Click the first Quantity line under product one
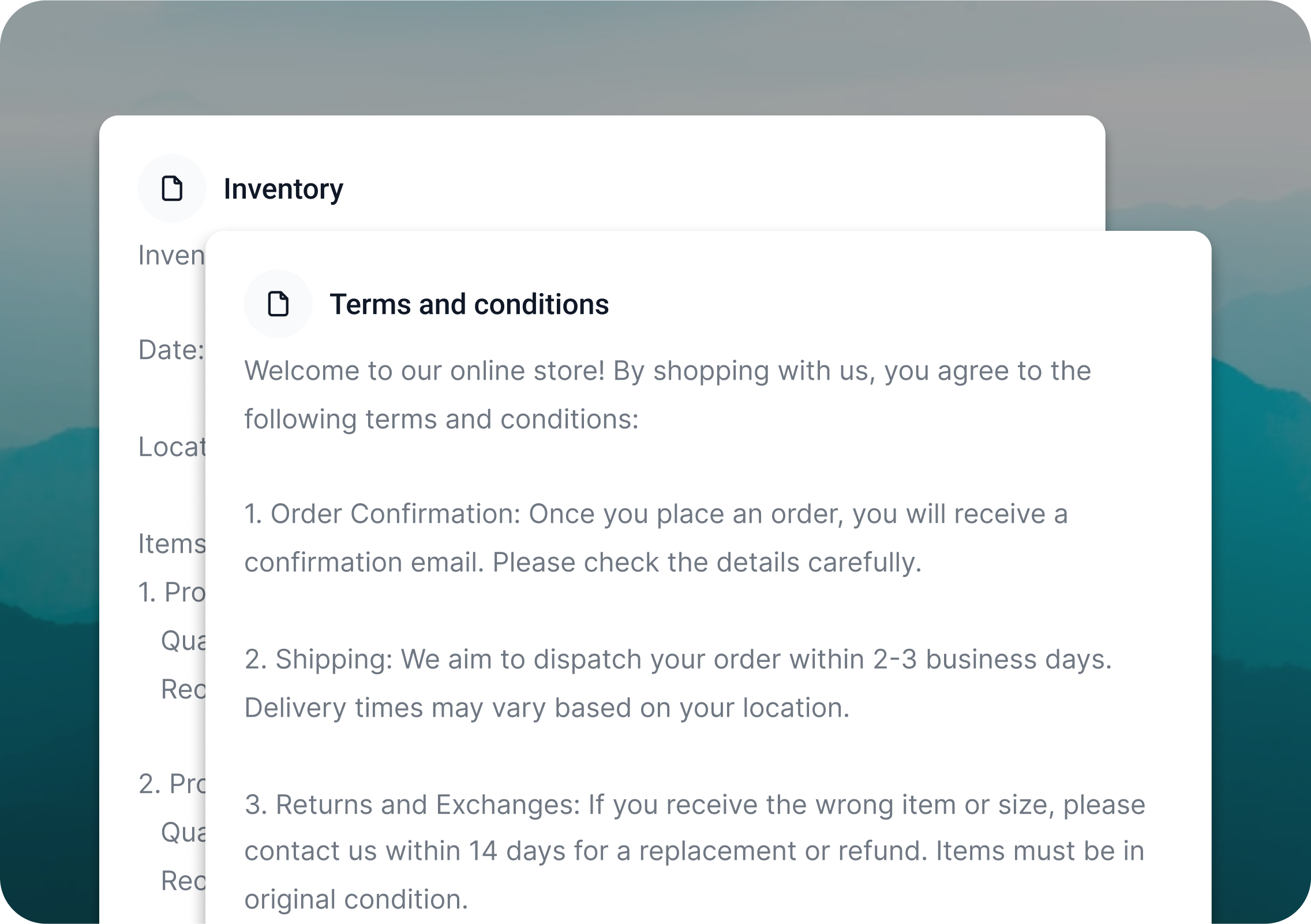 coord(183,641)
